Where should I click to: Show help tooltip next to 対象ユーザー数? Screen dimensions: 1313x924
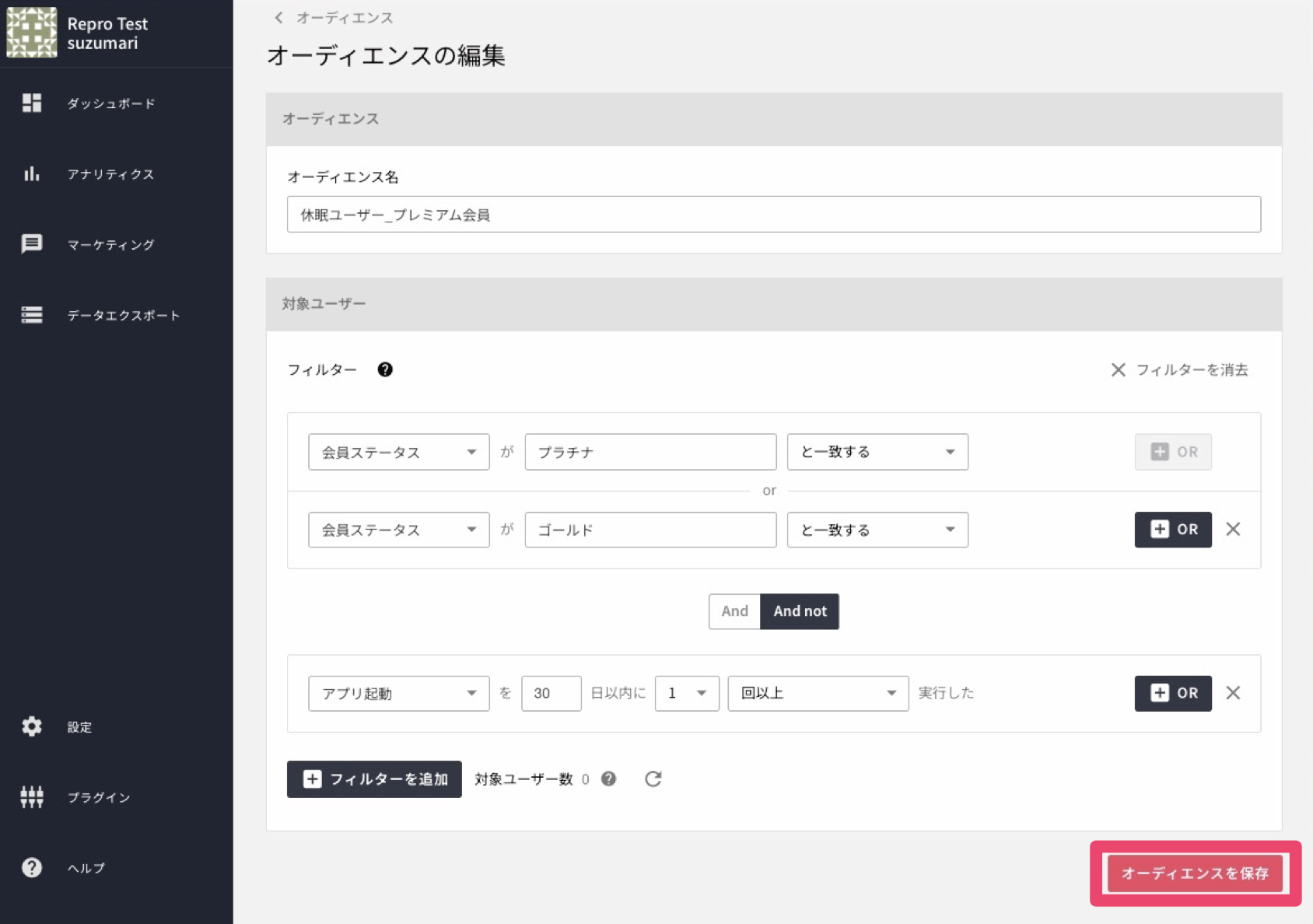pos(609,779)
